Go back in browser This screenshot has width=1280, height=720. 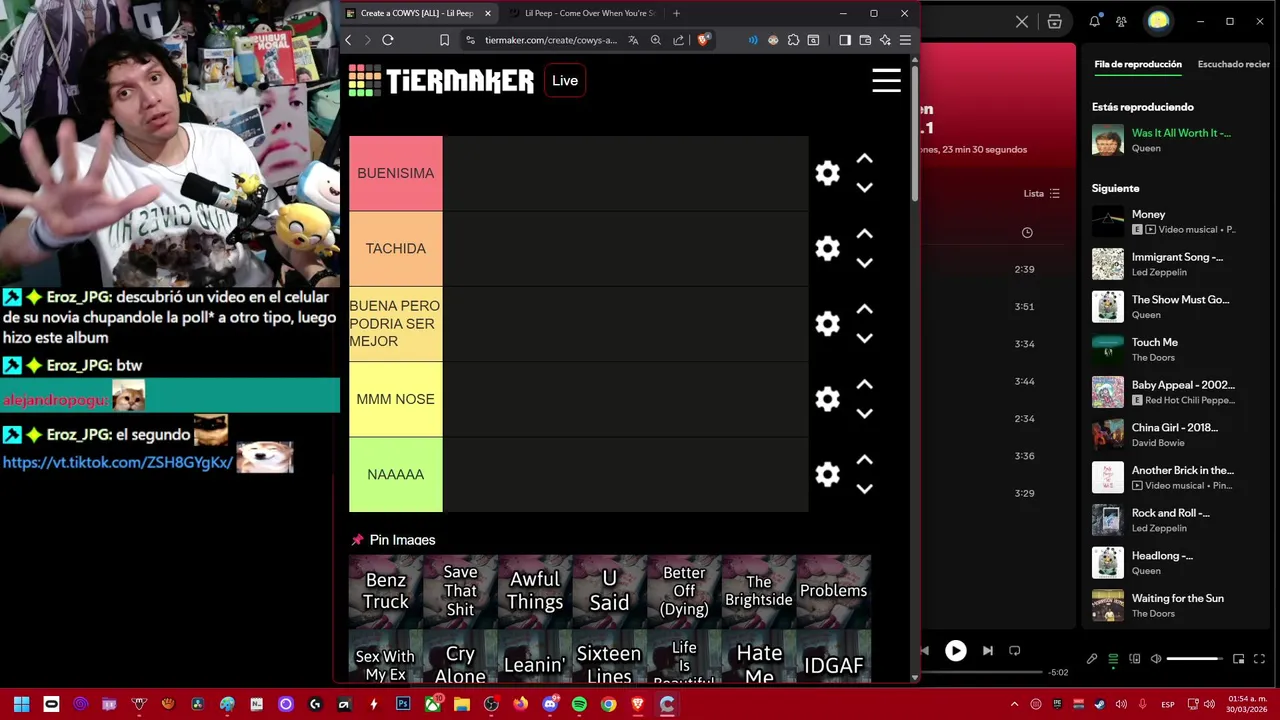348,40
